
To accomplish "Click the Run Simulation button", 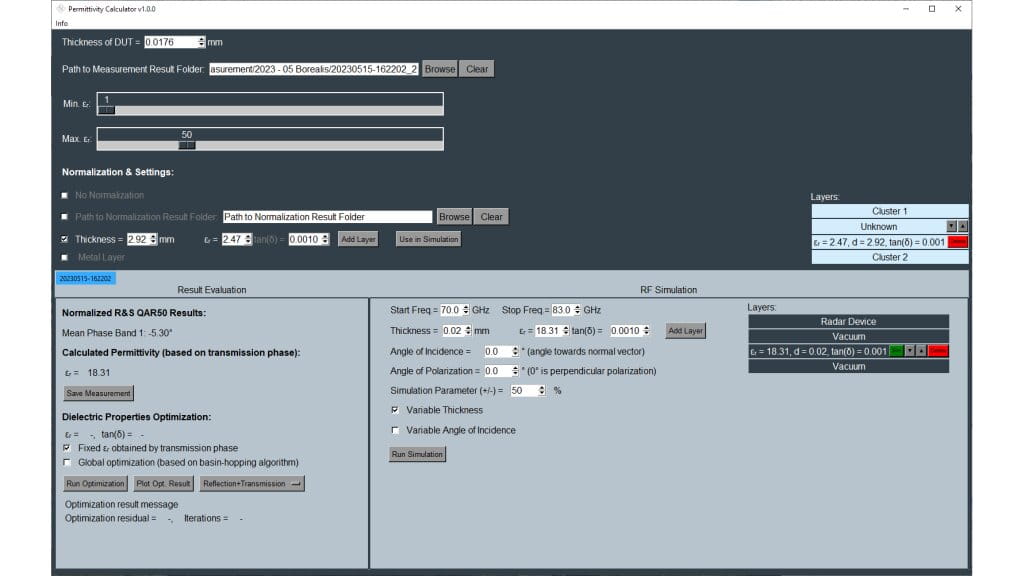I will (x=417, y=454).
